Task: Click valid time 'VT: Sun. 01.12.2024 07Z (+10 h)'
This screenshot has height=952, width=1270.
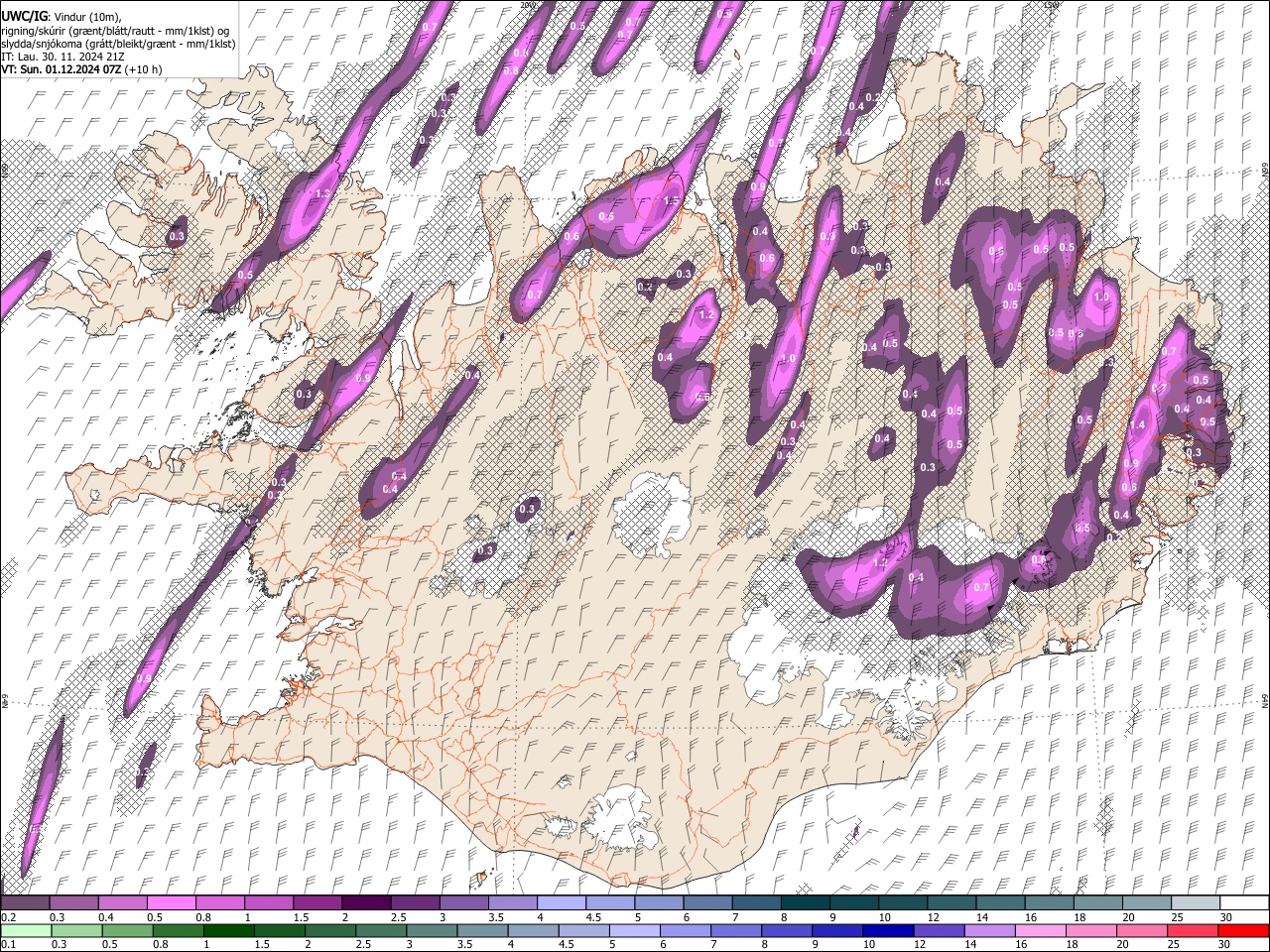Action: click(82, 70)
